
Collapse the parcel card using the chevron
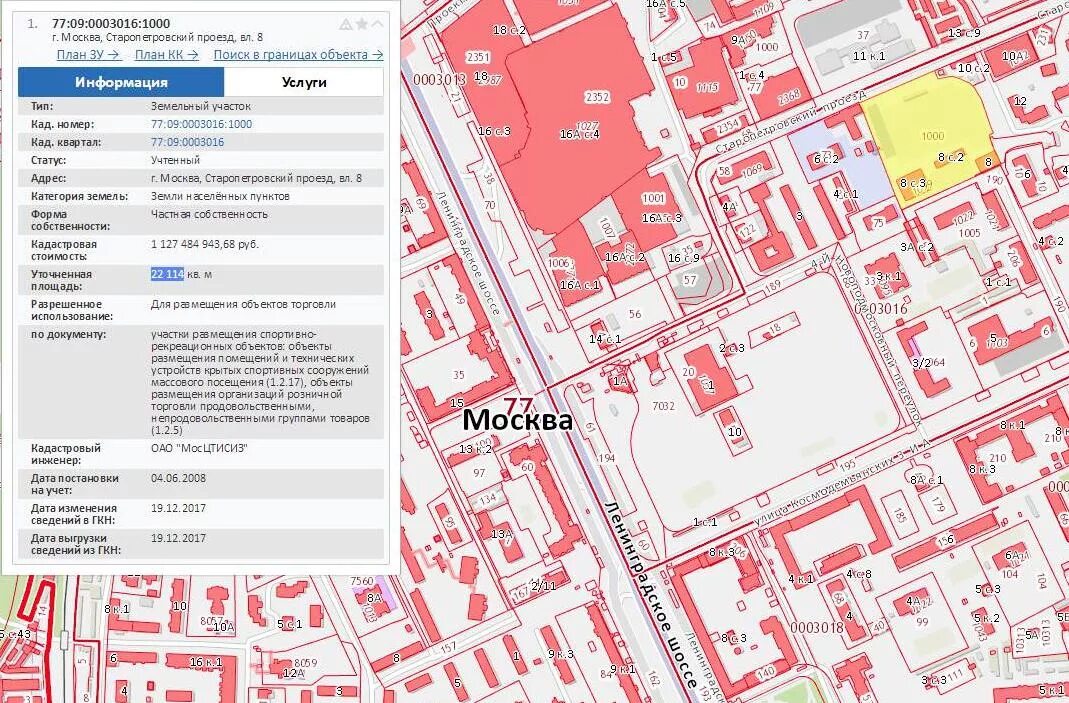click(377, 24)
